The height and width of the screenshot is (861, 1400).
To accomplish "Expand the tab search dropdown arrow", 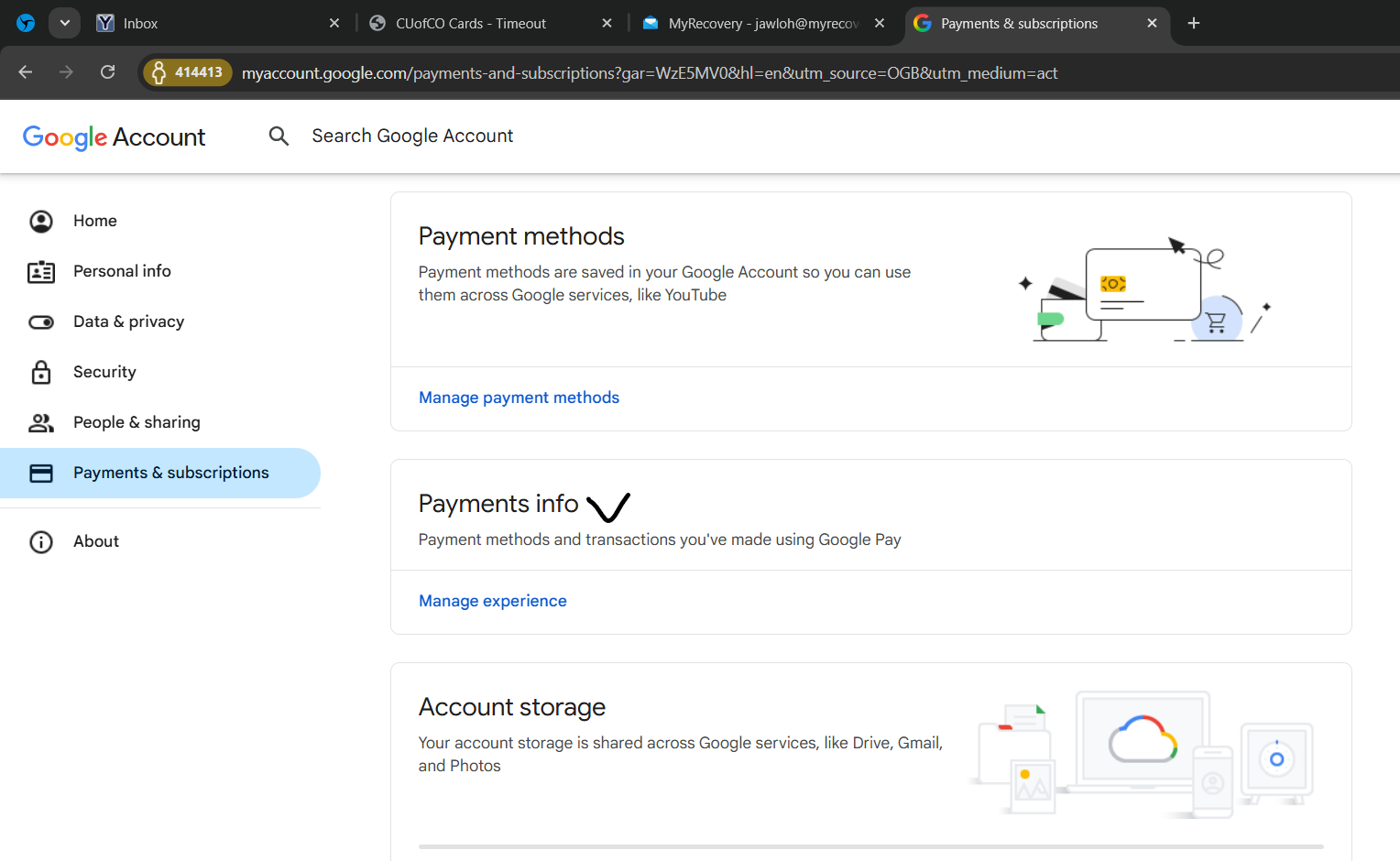I will [65, 23].
